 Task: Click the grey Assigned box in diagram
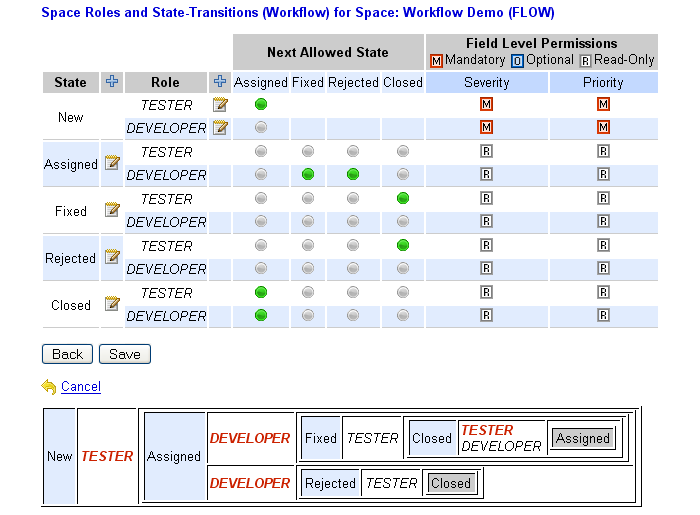[x=583, y=438]
